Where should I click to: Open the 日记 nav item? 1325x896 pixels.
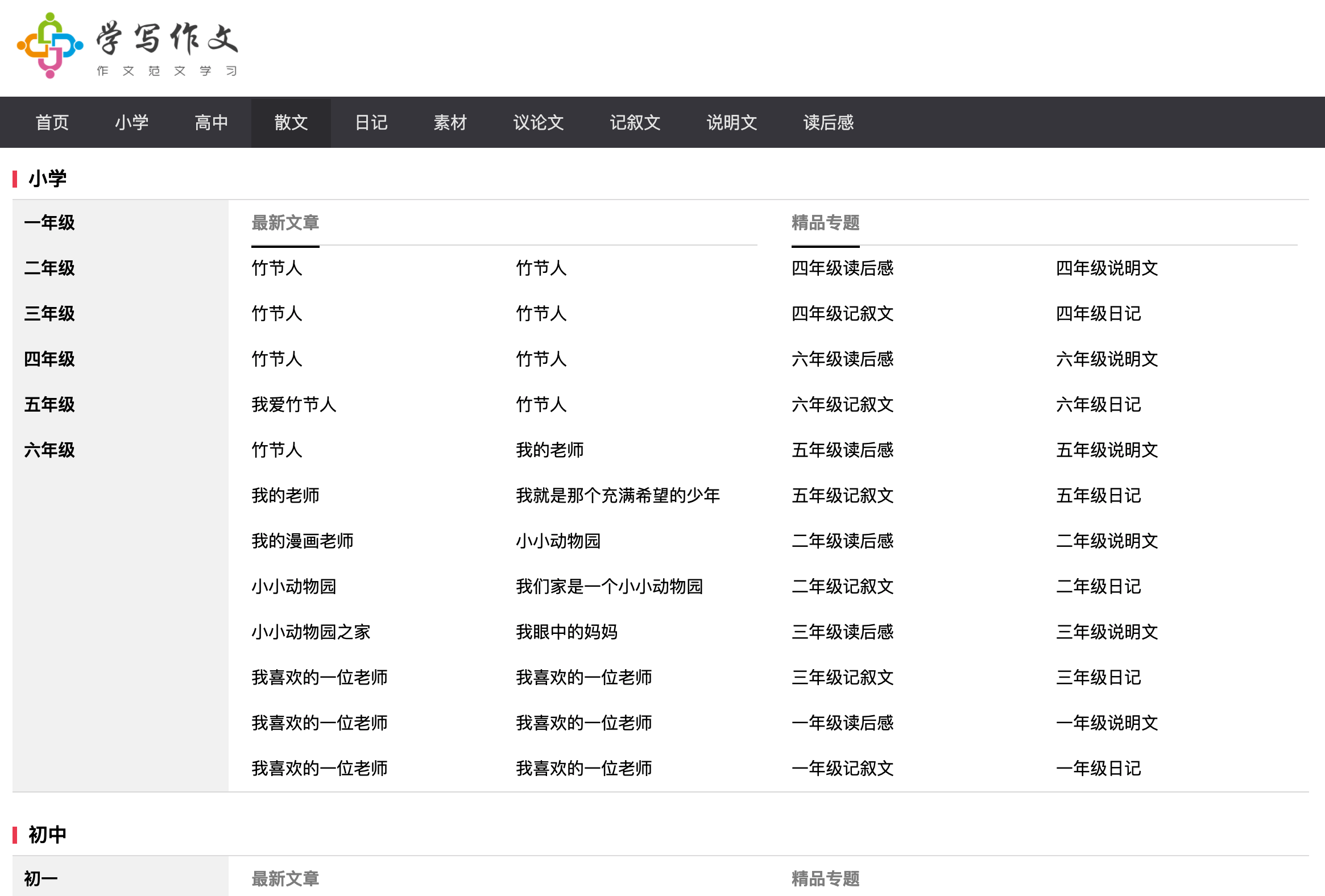point(371,123)
